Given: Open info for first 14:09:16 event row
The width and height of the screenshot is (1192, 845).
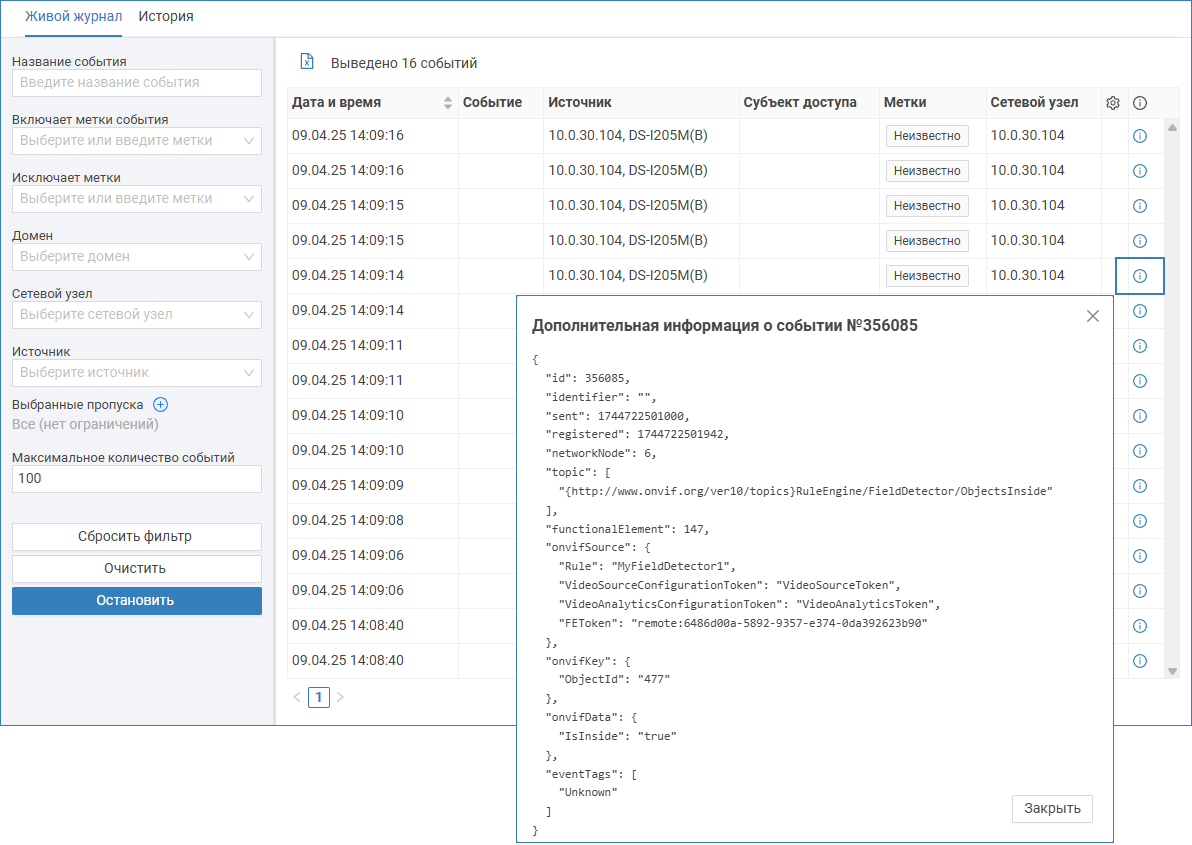Looking at the screenshot, I should tap(1139, 136).
